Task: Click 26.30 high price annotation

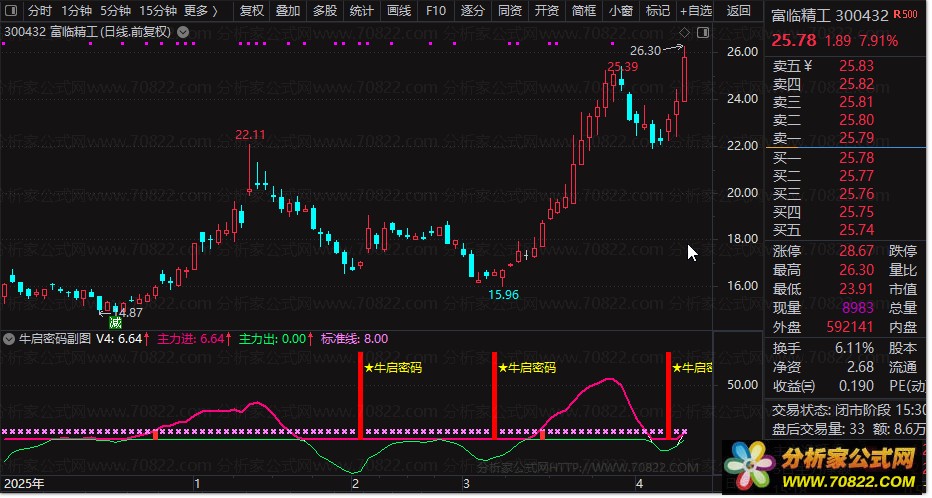Action: coord(646,51)
